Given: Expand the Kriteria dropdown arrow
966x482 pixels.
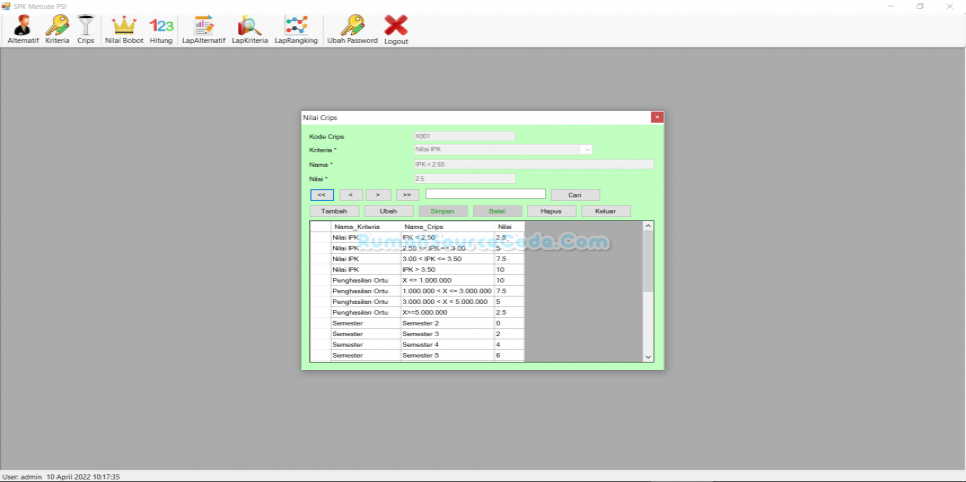Looking at the screenshot, I should tap(586, 150).
